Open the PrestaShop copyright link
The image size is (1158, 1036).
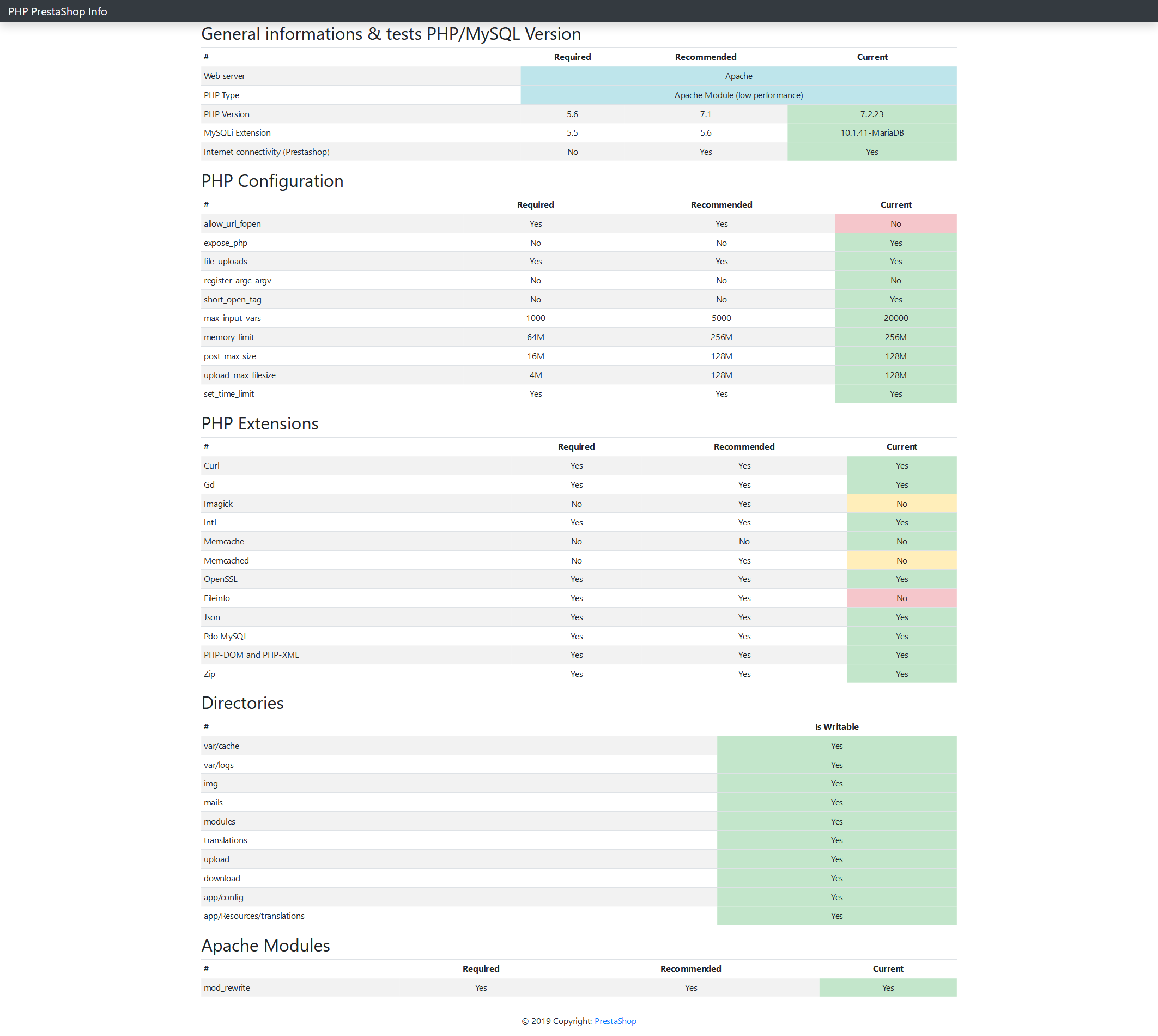(x=615, y=1021)
